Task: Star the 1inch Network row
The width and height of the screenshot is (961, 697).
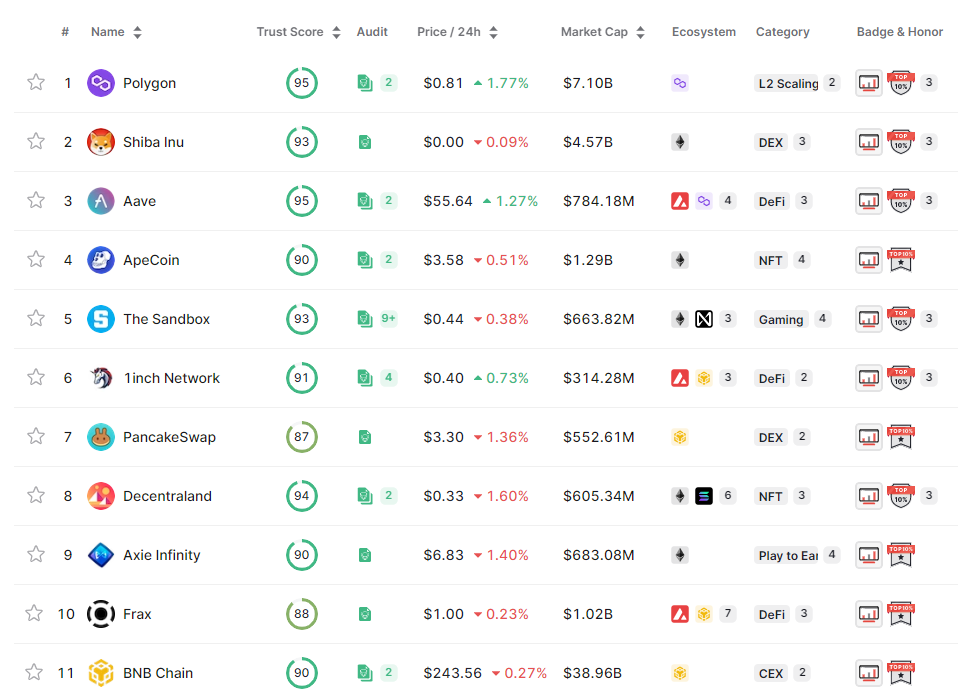Action: pos(36,377)
